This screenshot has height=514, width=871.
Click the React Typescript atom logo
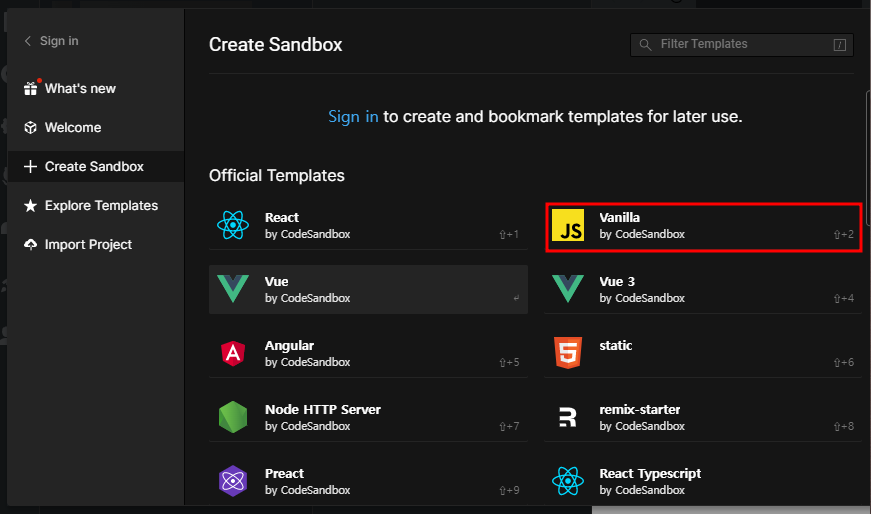[568, 481]
